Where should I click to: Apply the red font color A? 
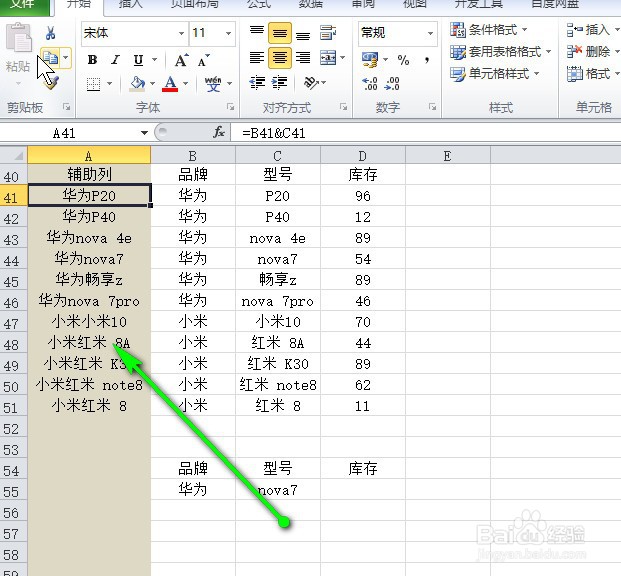(x=170, y=84)
